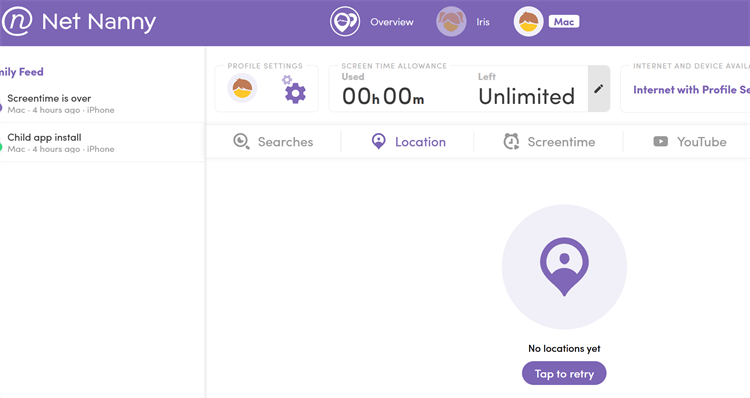Click timestamp under 'Screentime is over'
The image size is (750, 398).
click(61, 110)
